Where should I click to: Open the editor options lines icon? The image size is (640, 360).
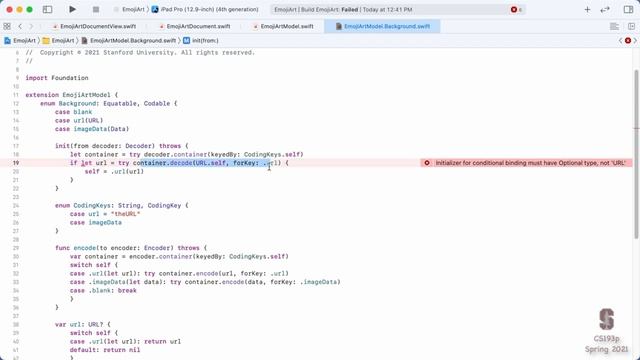(614, 26)
